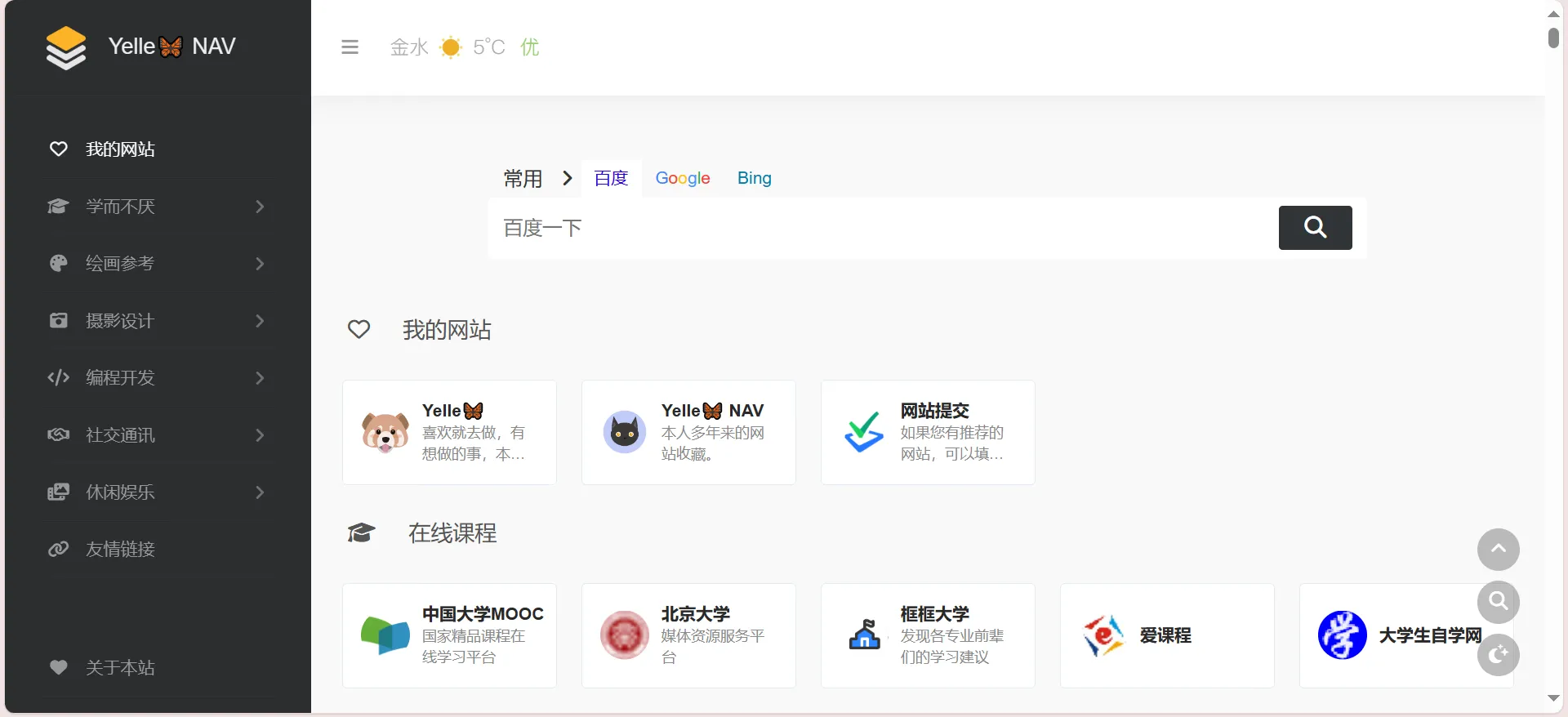Expand the 绘画参考 submenu chevron

point(260,263)
